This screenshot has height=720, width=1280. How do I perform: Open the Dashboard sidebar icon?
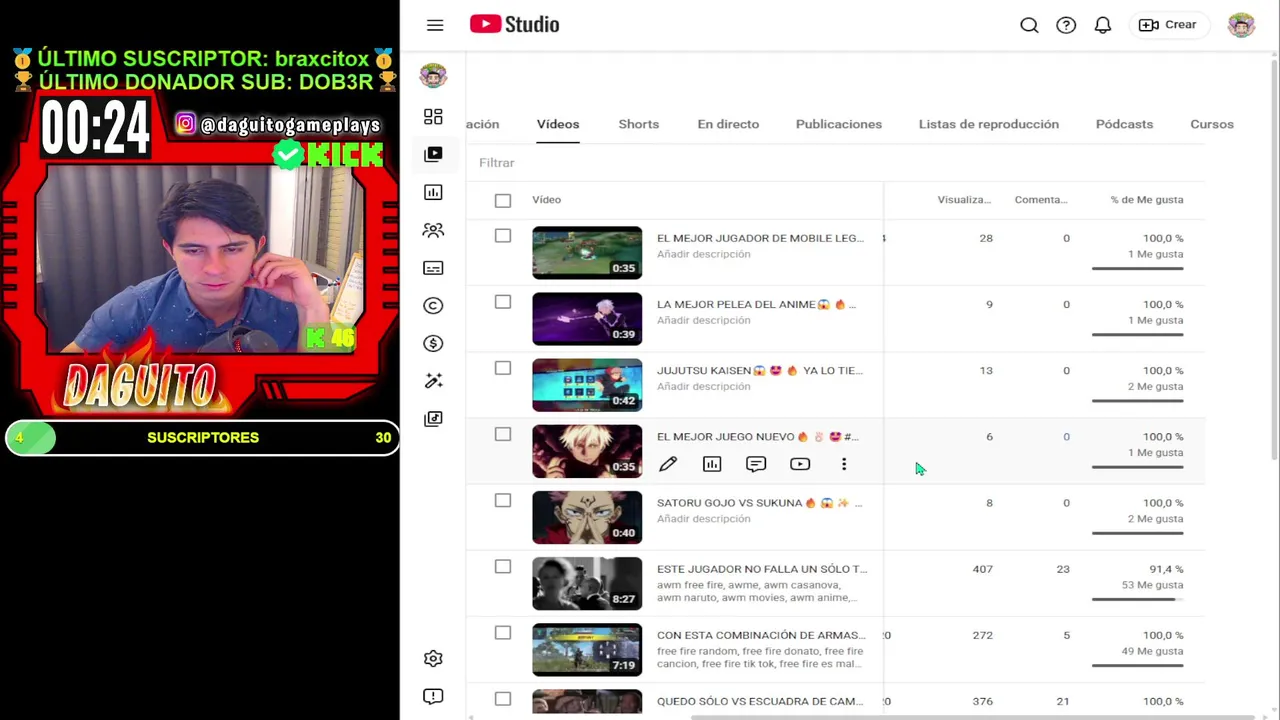tap(433, 117)
